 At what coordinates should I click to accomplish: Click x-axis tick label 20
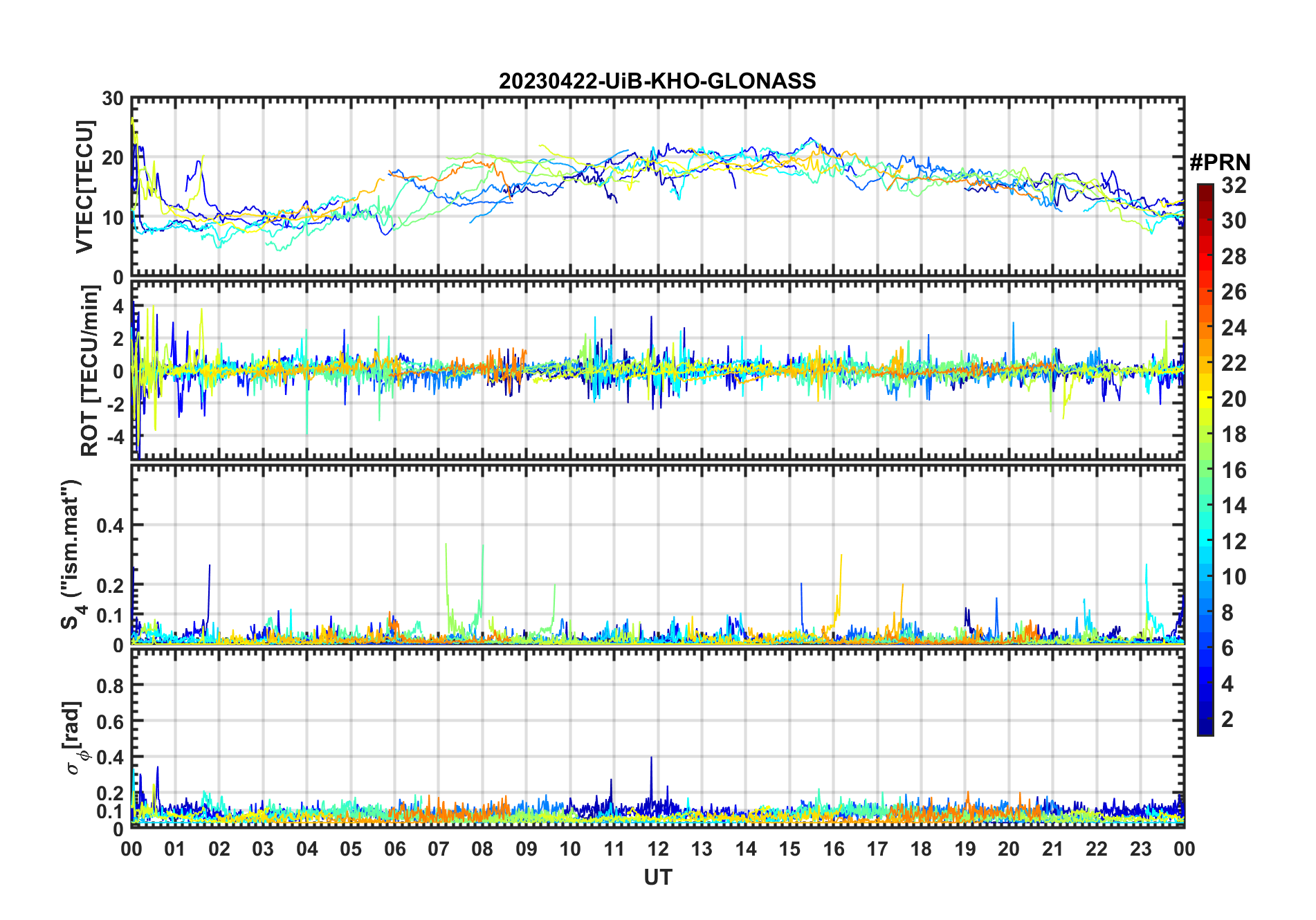[1009, 849]
